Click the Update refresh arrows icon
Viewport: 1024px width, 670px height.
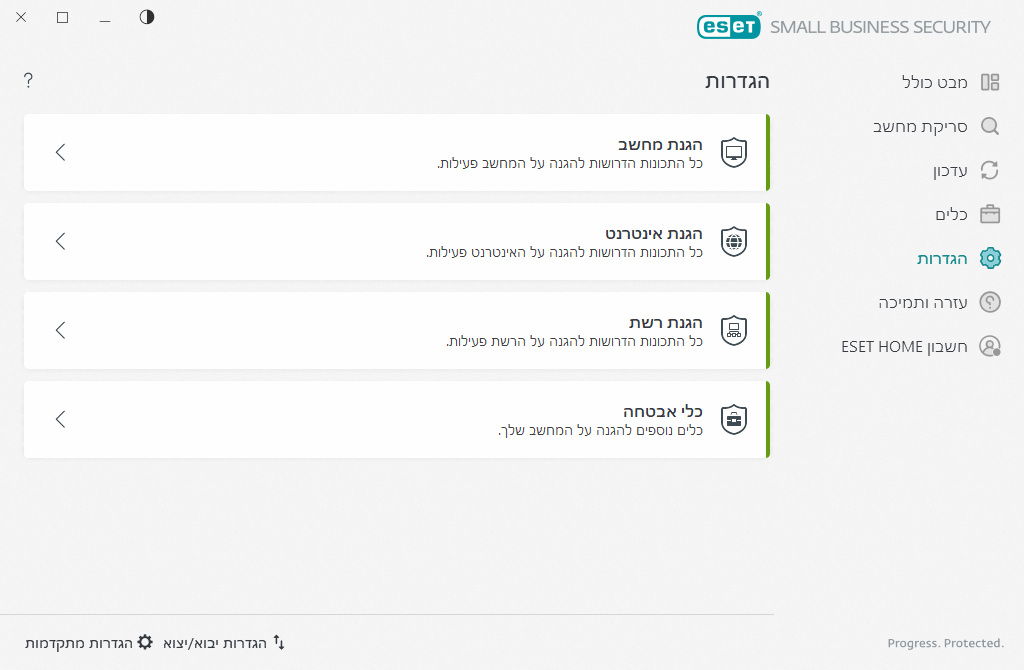990,170
